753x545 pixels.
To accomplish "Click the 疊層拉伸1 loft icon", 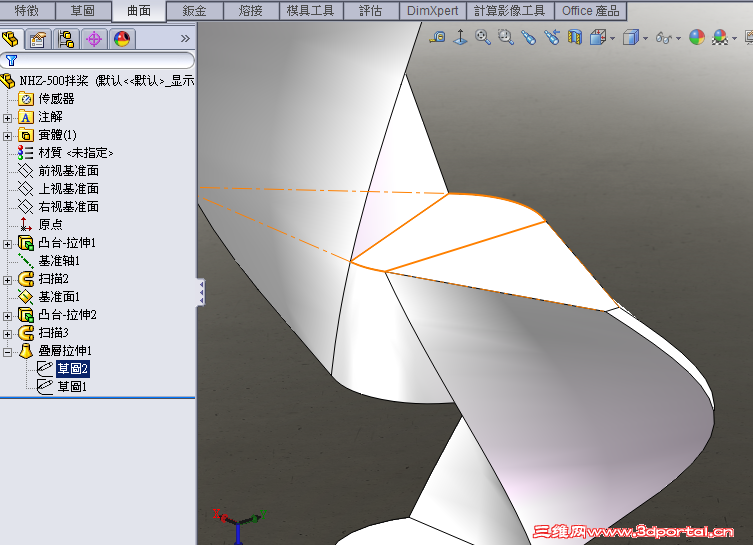I will 25,351.
